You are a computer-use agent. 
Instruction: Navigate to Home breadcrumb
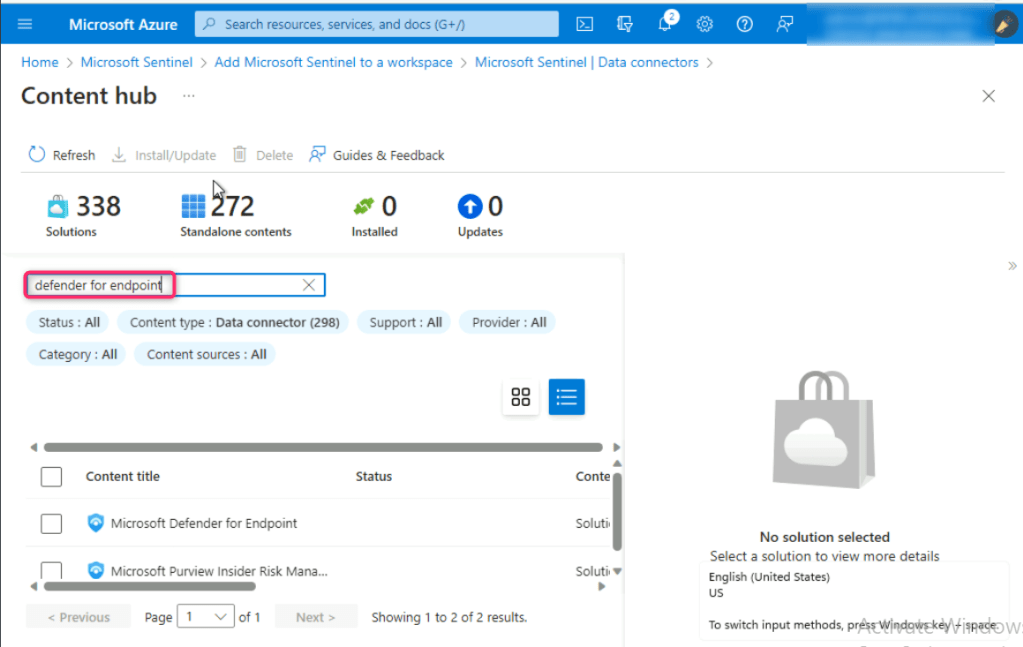[x=40, y=62]
